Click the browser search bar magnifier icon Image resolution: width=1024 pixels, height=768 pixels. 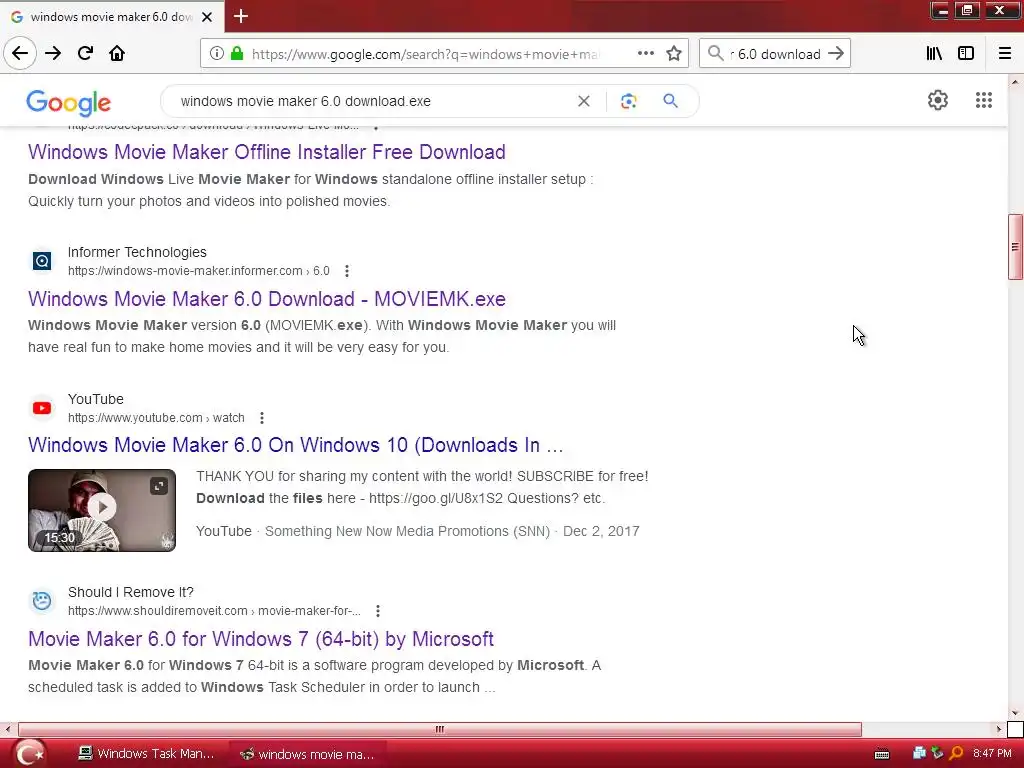pyautogui.click(x=715, y=54)
